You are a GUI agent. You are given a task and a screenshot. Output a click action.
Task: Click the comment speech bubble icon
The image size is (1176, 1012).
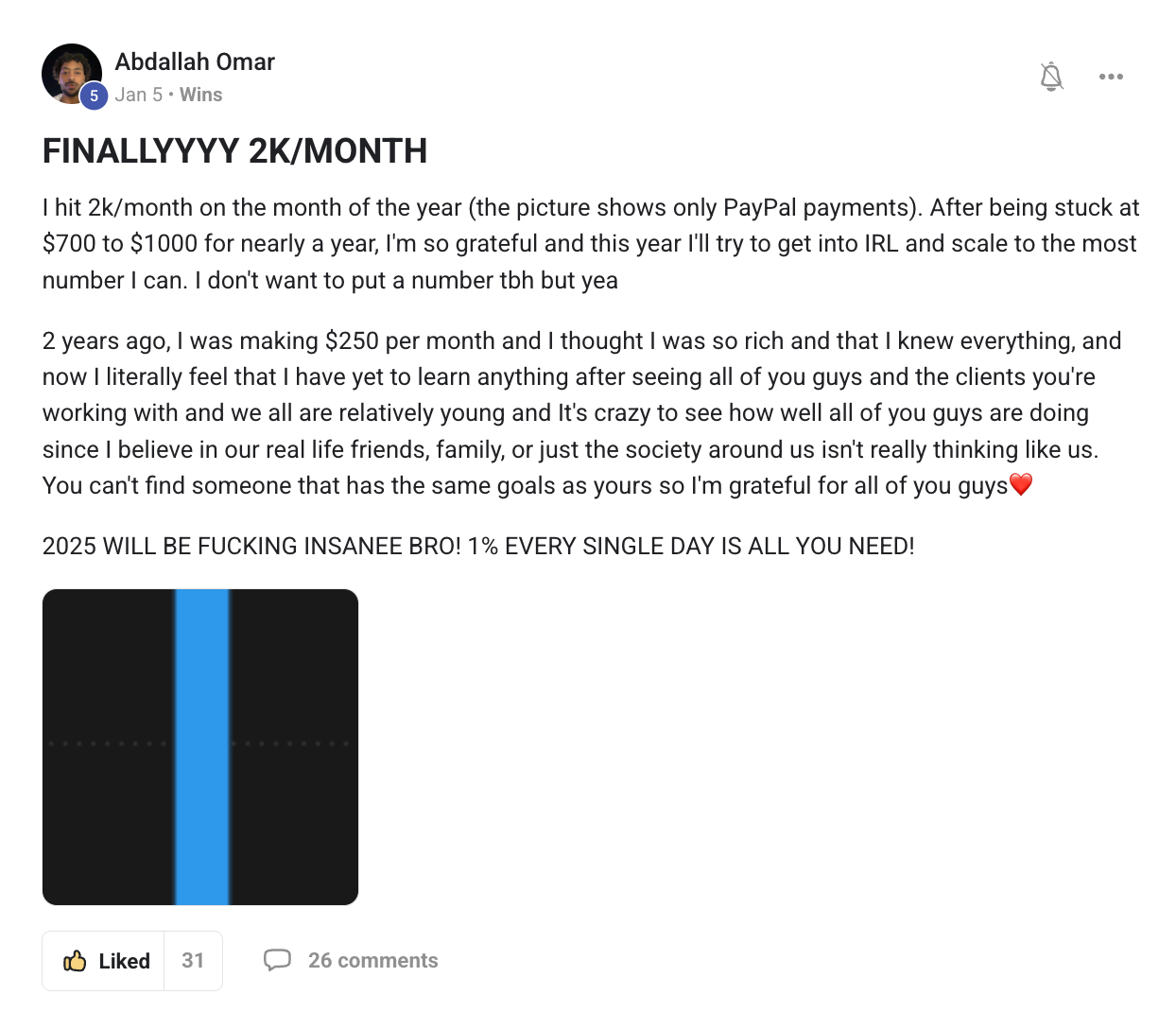(x=277, y=961)
